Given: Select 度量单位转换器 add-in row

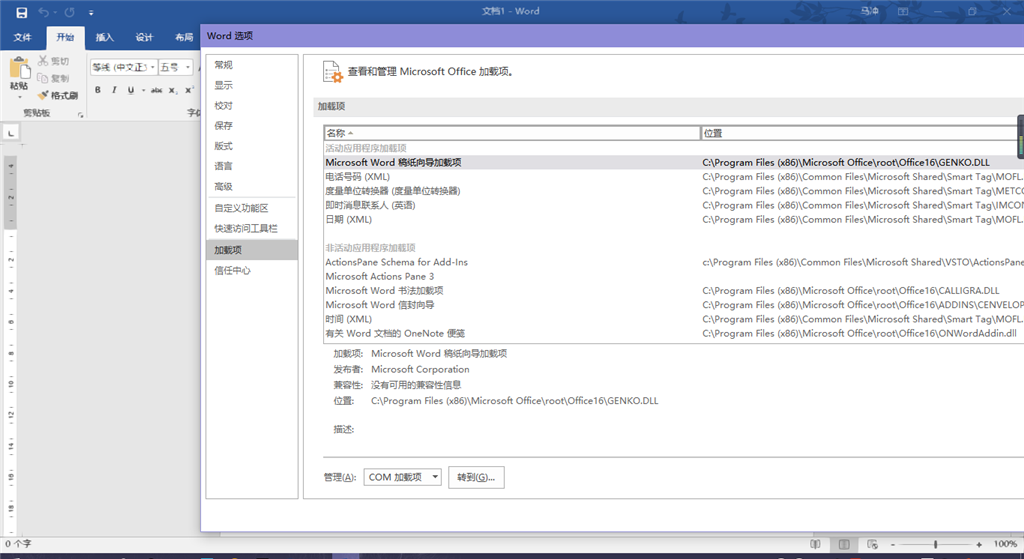Looking at the screenshot, I should coord(673,191).
